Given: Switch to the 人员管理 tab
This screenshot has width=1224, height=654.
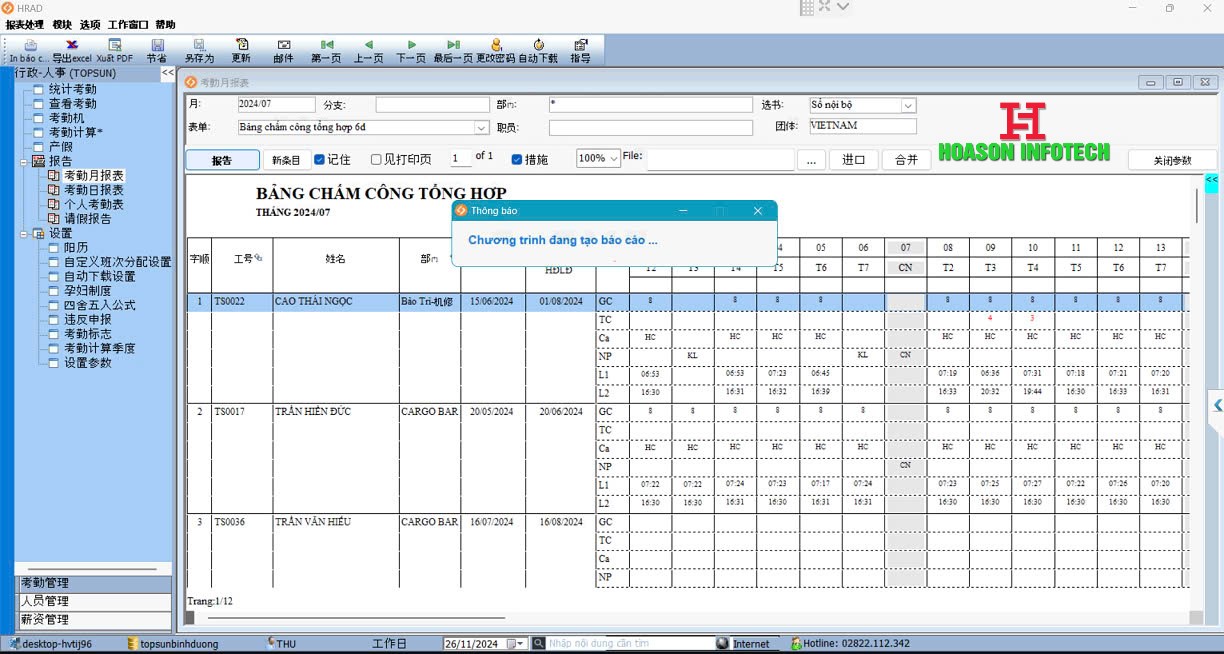Looking at the screenshot, I should click(x=94, y=601).
